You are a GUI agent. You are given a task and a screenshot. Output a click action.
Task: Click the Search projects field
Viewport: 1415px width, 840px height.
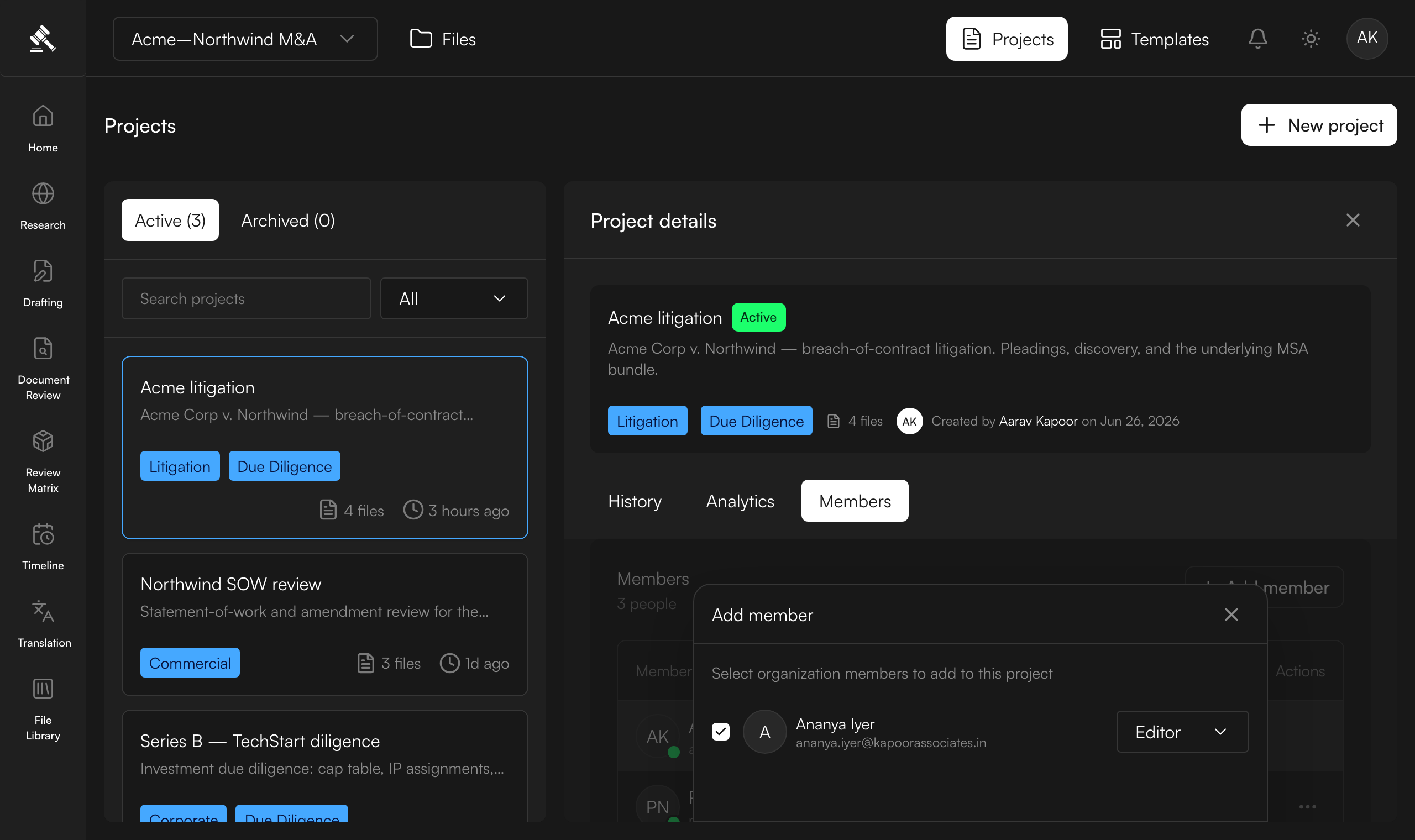[246, 298]
